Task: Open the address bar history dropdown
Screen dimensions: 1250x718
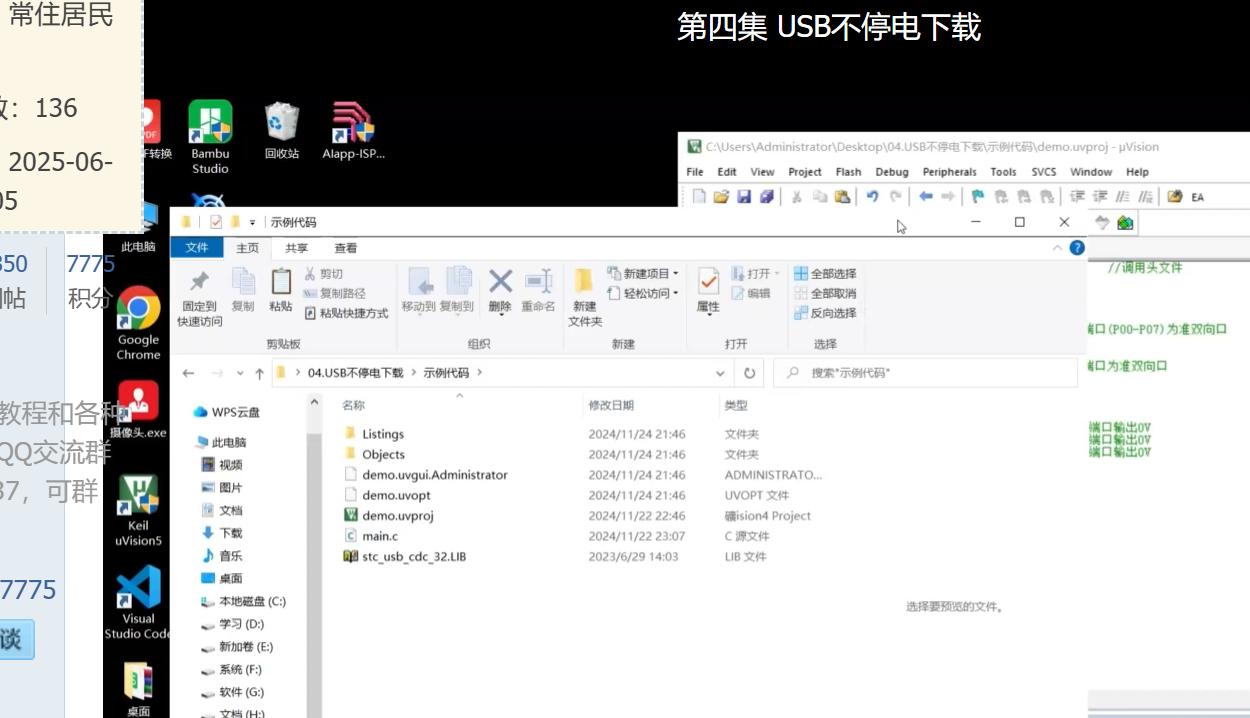Action: pos(720,372)
